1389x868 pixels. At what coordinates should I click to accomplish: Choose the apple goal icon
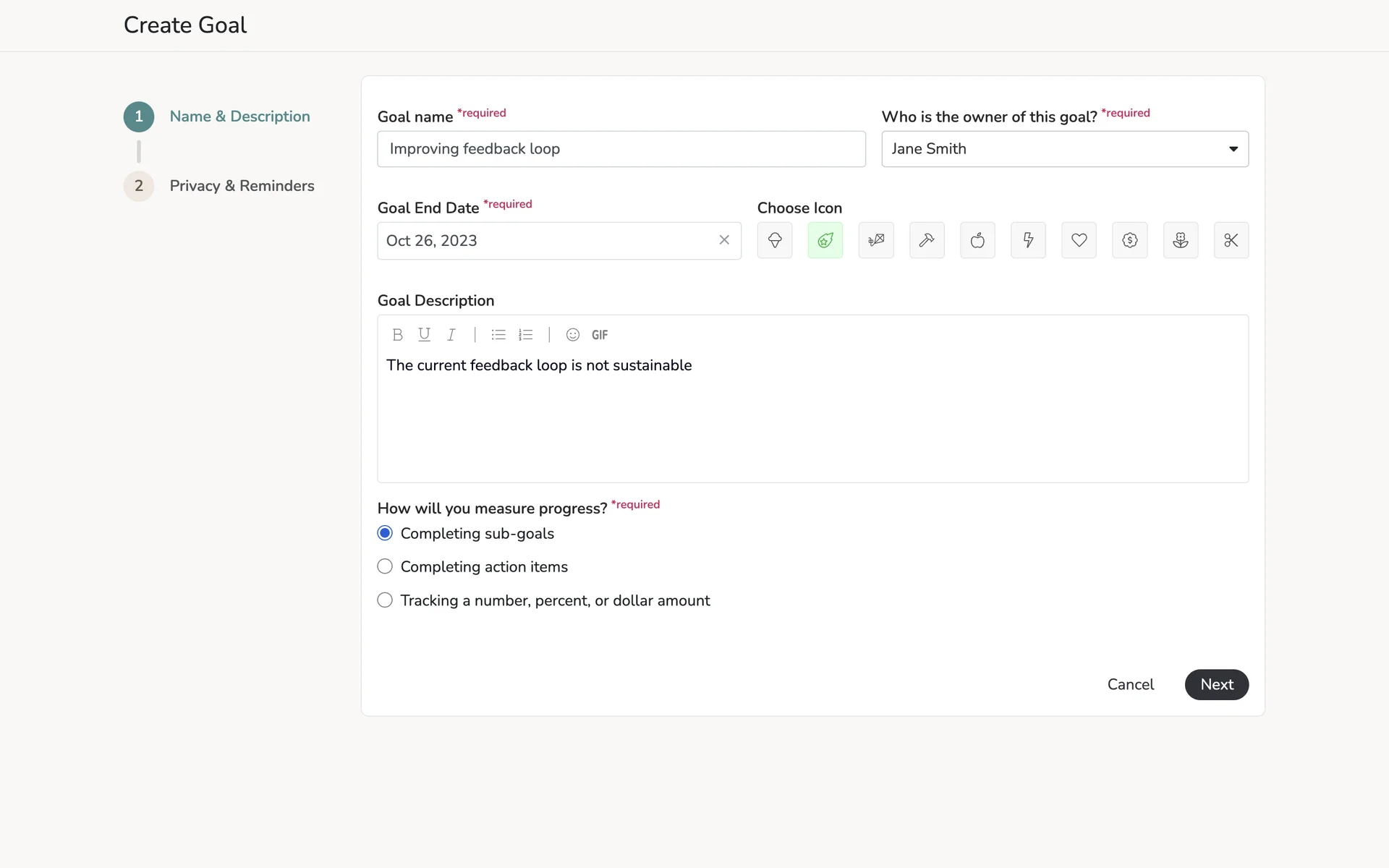pos(977,240)
